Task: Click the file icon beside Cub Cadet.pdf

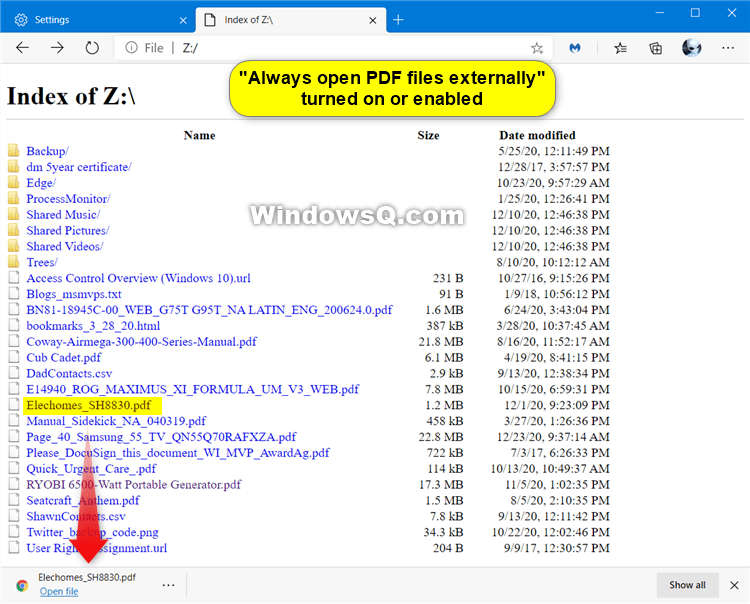Action: (14, 357)
